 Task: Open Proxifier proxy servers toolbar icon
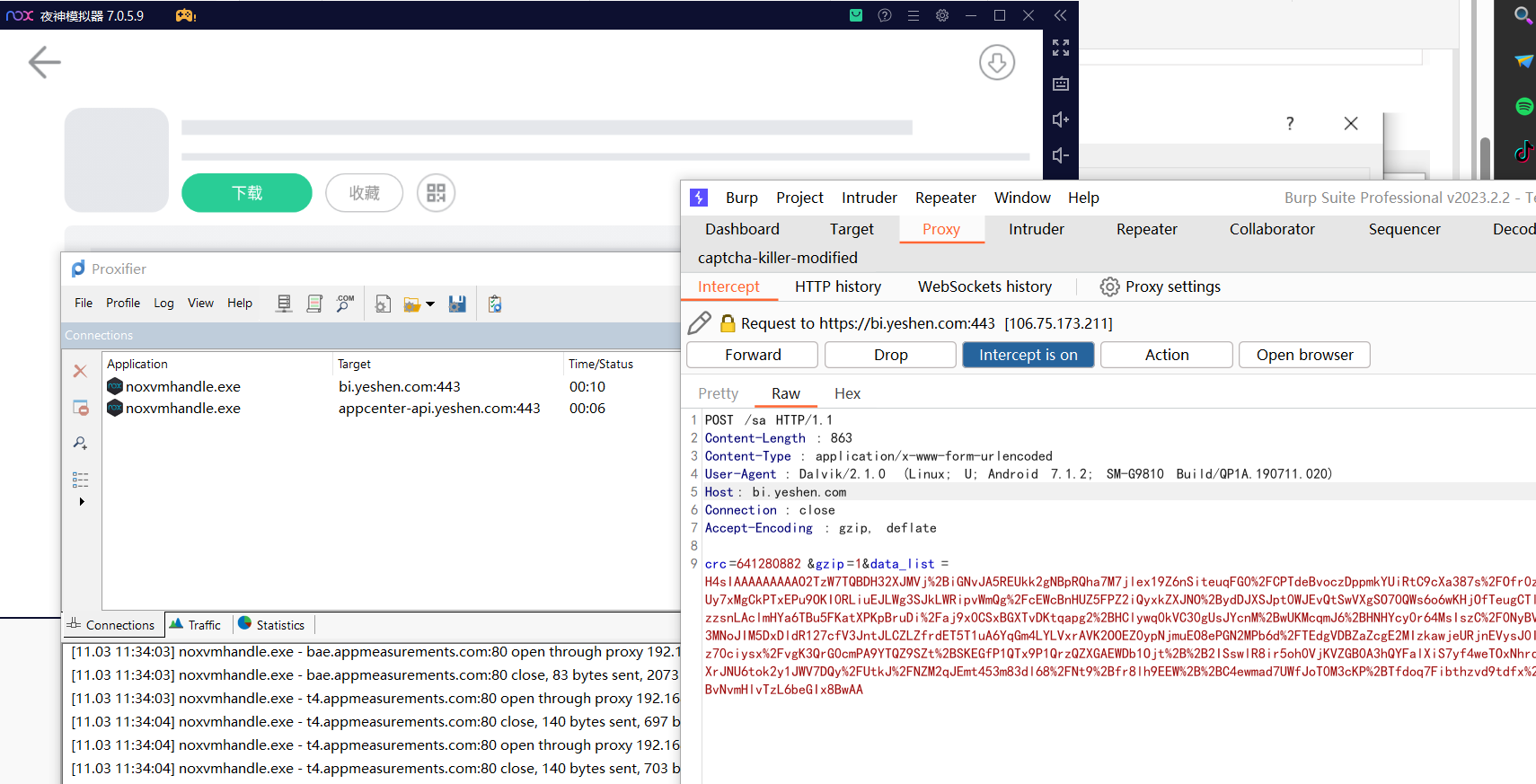[284, 304]
